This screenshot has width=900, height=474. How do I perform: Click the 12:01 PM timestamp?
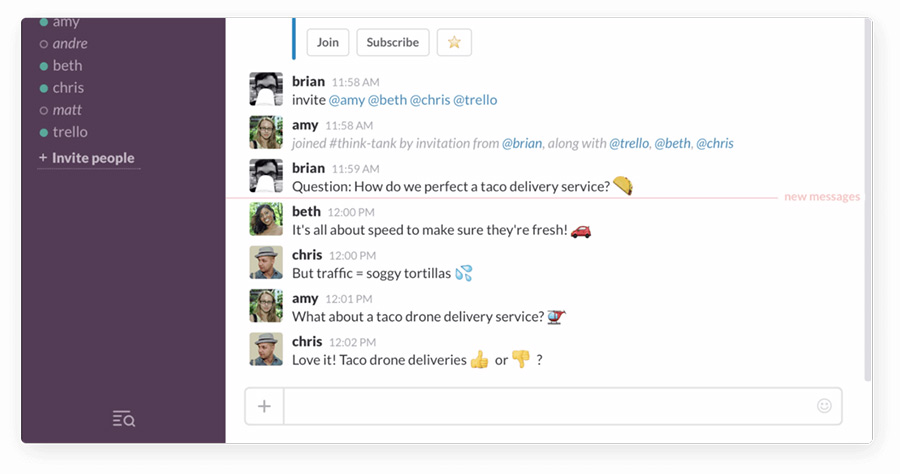click(x=349, y=299)
